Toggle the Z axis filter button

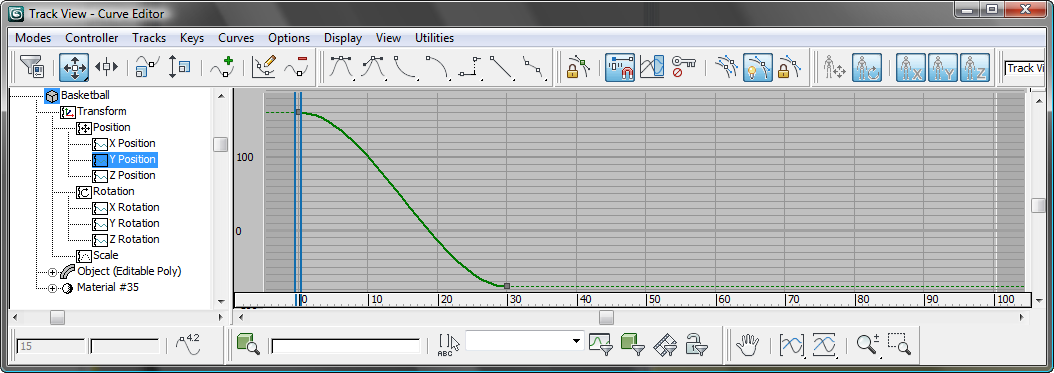tap(974, 67)
